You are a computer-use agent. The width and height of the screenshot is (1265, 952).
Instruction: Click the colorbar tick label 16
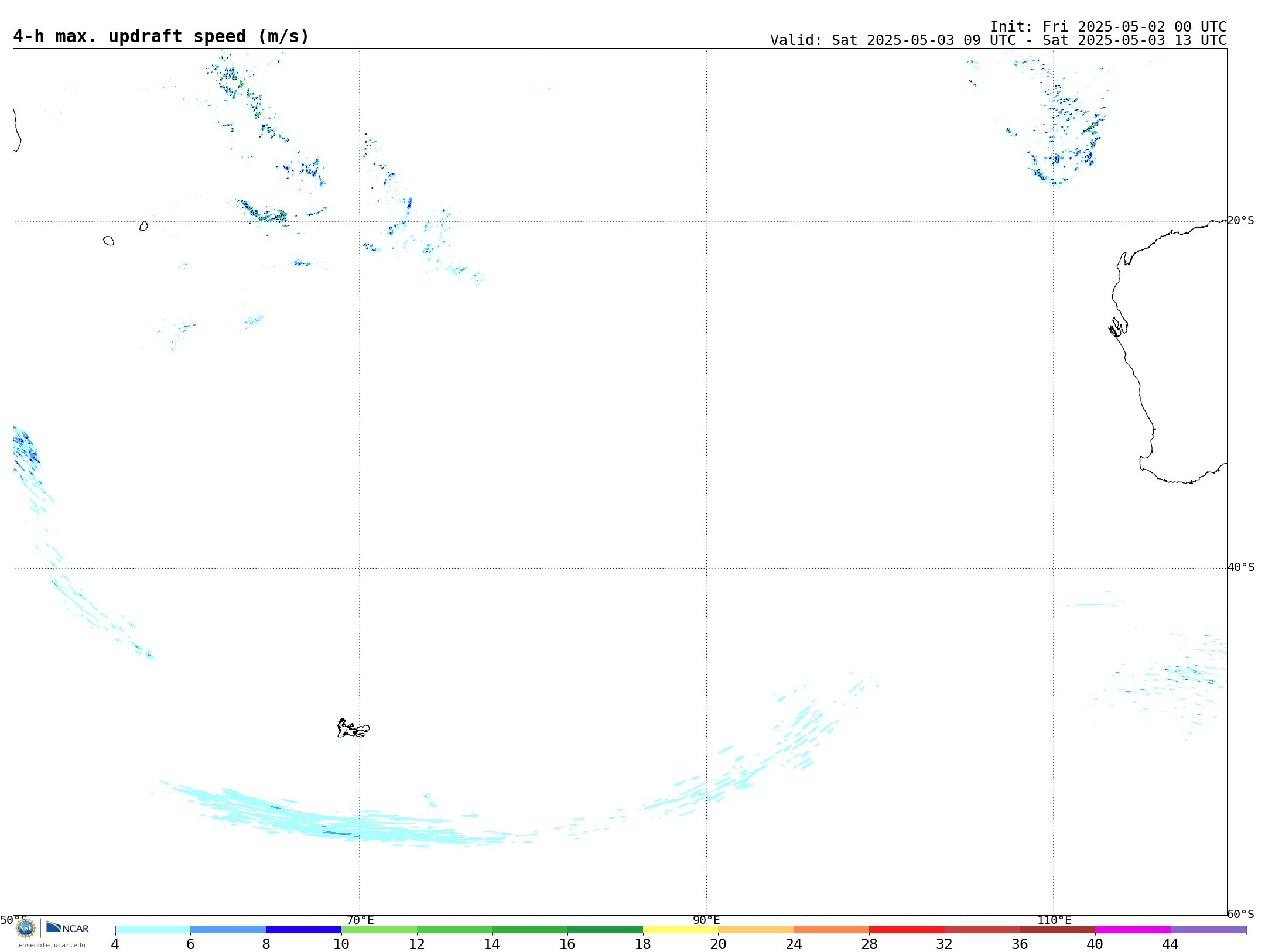coord(567,944)
